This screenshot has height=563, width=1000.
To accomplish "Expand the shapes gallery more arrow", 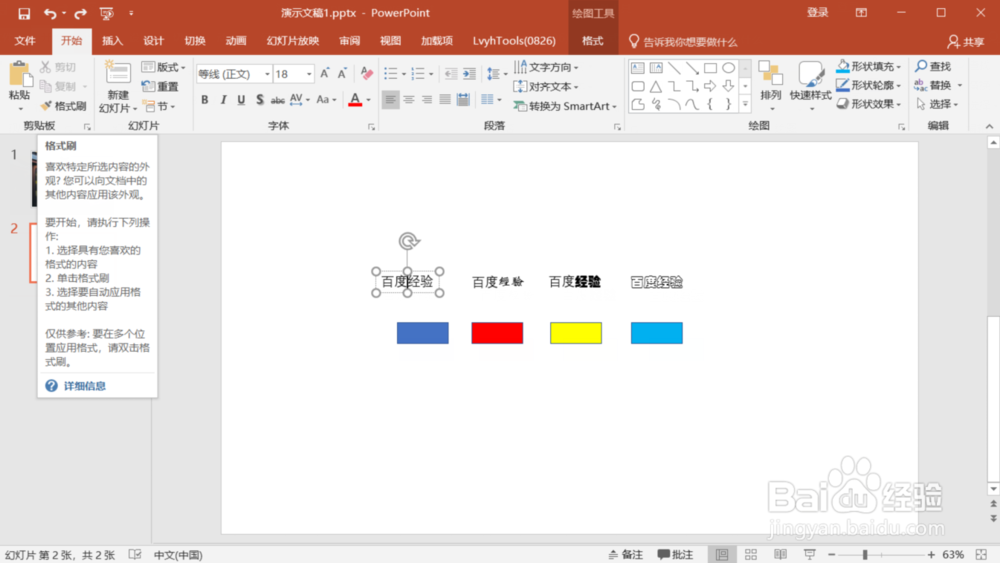I will tap(745, 104).
